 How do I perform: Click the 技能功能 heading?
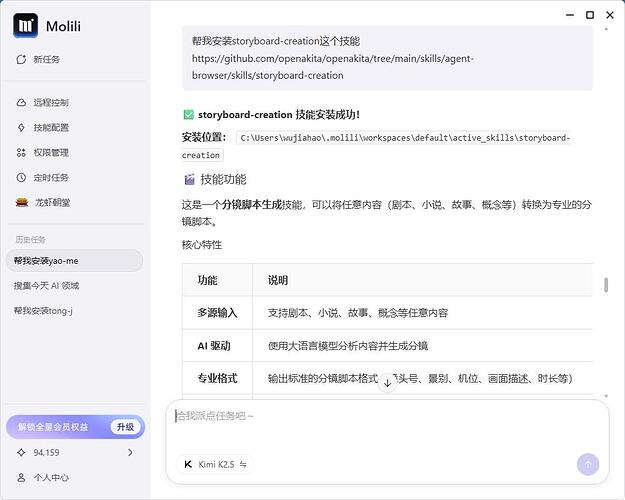[223, 180]
